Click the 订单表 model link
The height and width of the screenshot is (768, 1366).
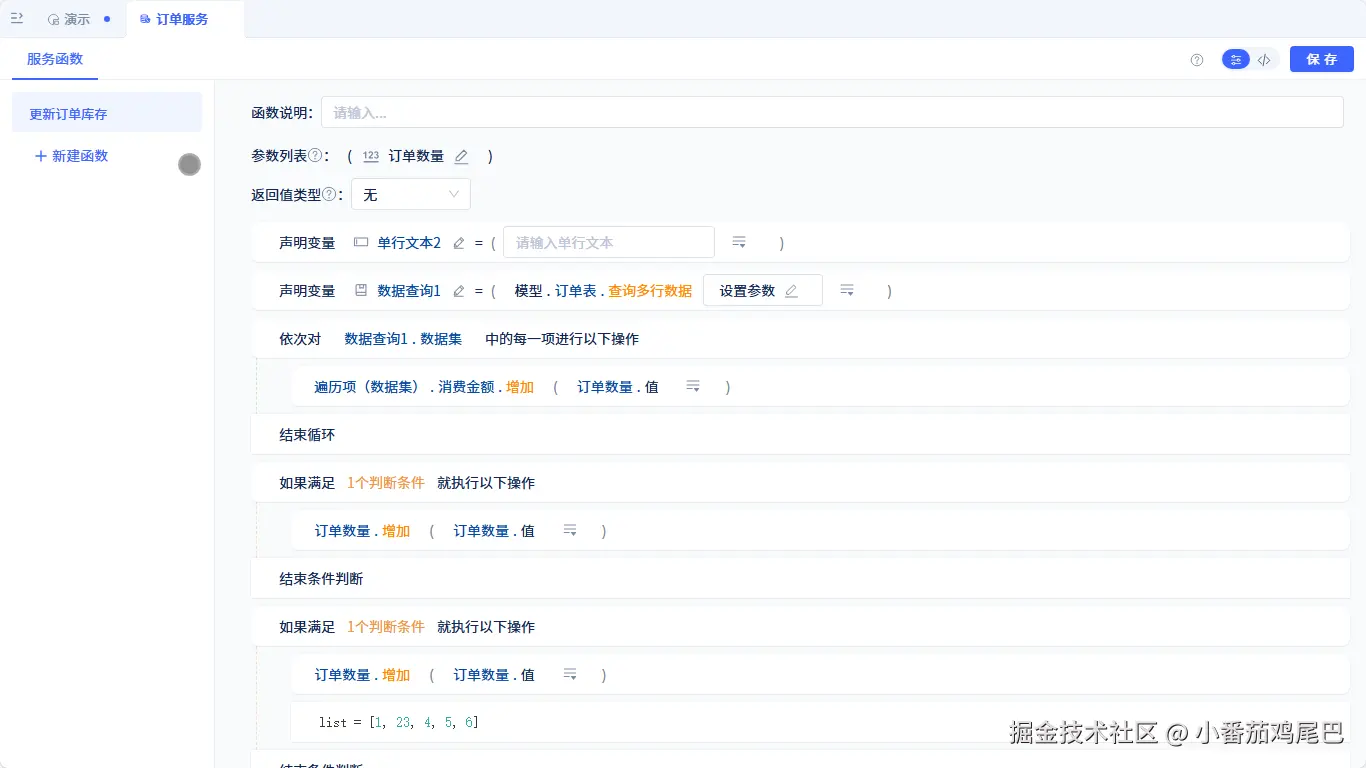coord(576,290)
